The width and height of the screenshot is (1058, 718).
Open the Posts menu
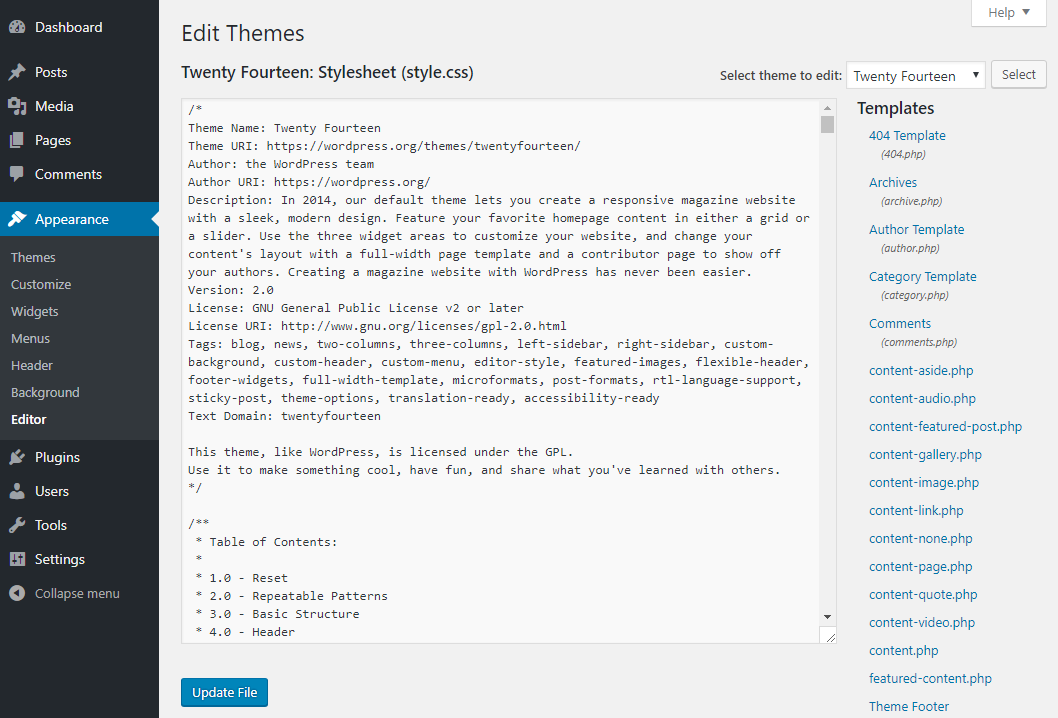[80, 72]
